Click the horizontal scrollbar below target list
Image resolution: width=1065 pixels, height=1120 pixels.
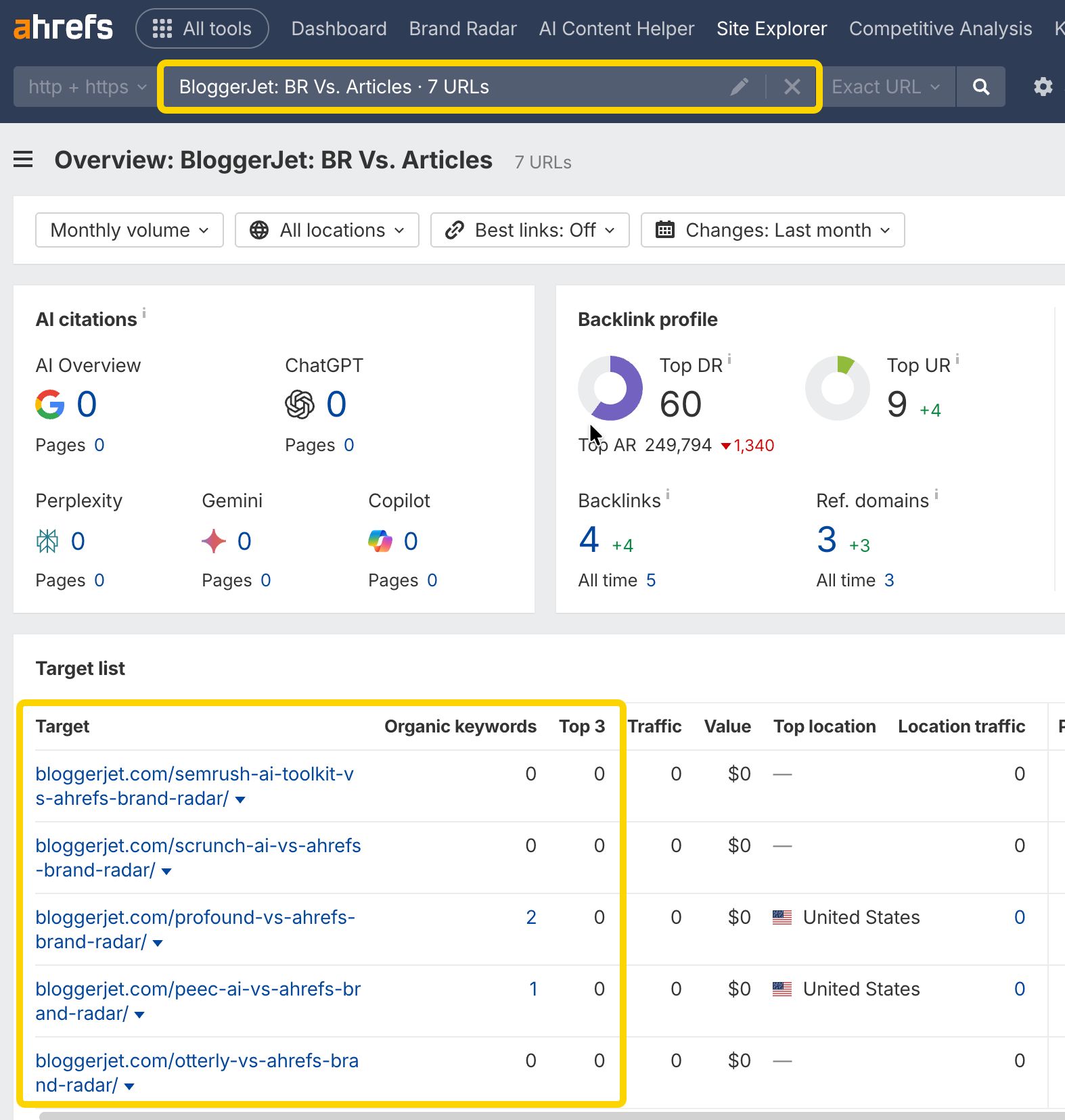tap(541, 1115)
